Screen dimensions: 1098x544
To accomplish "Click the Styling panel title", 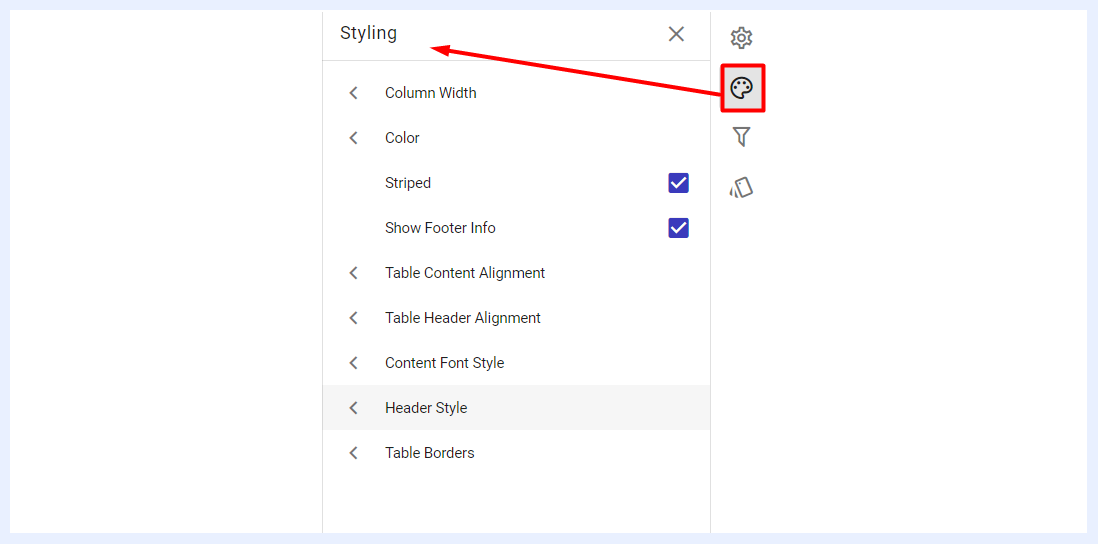I will (368, 33).
